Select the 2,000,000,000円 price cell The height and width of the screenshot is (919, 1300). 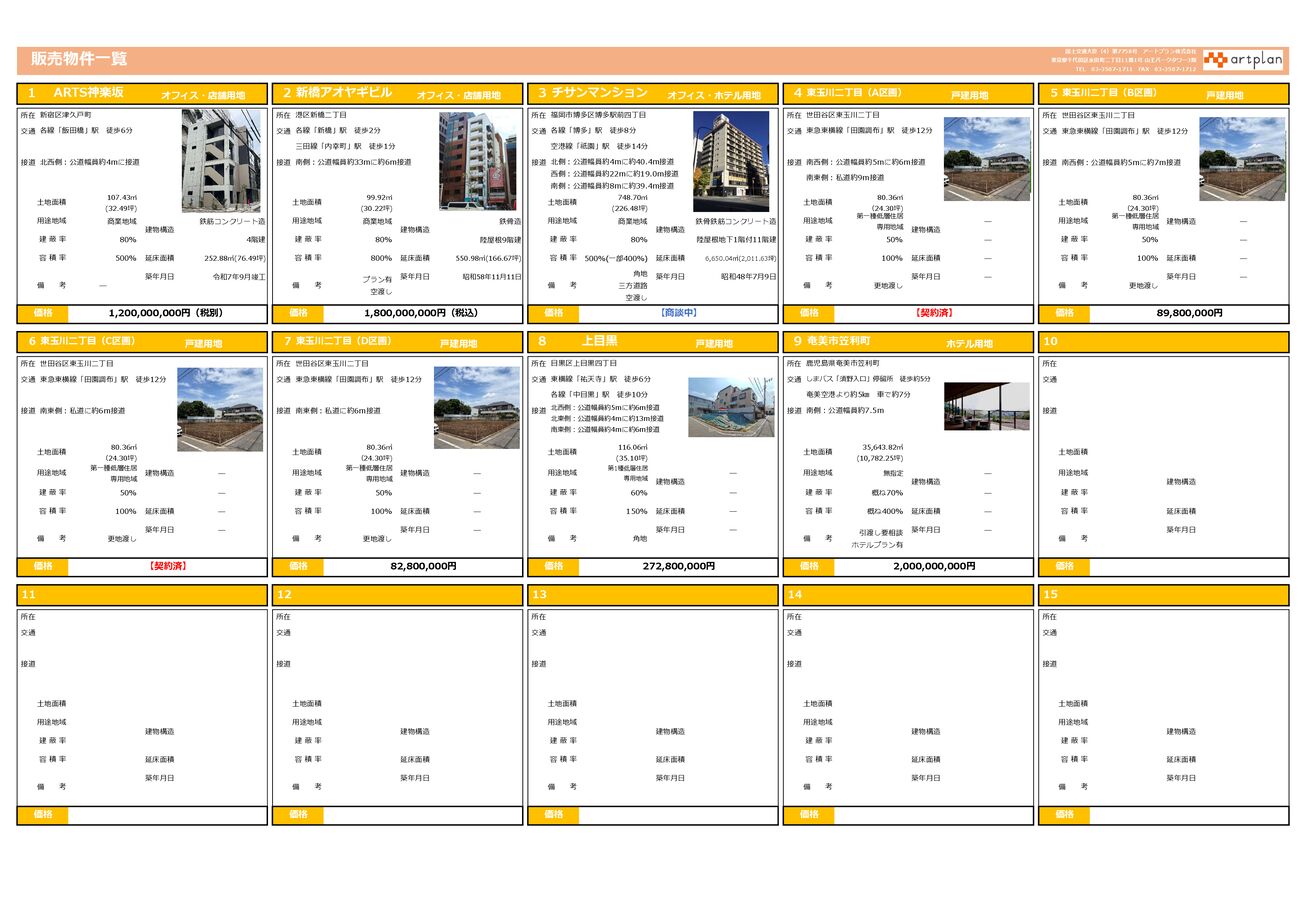coord(932,566)
